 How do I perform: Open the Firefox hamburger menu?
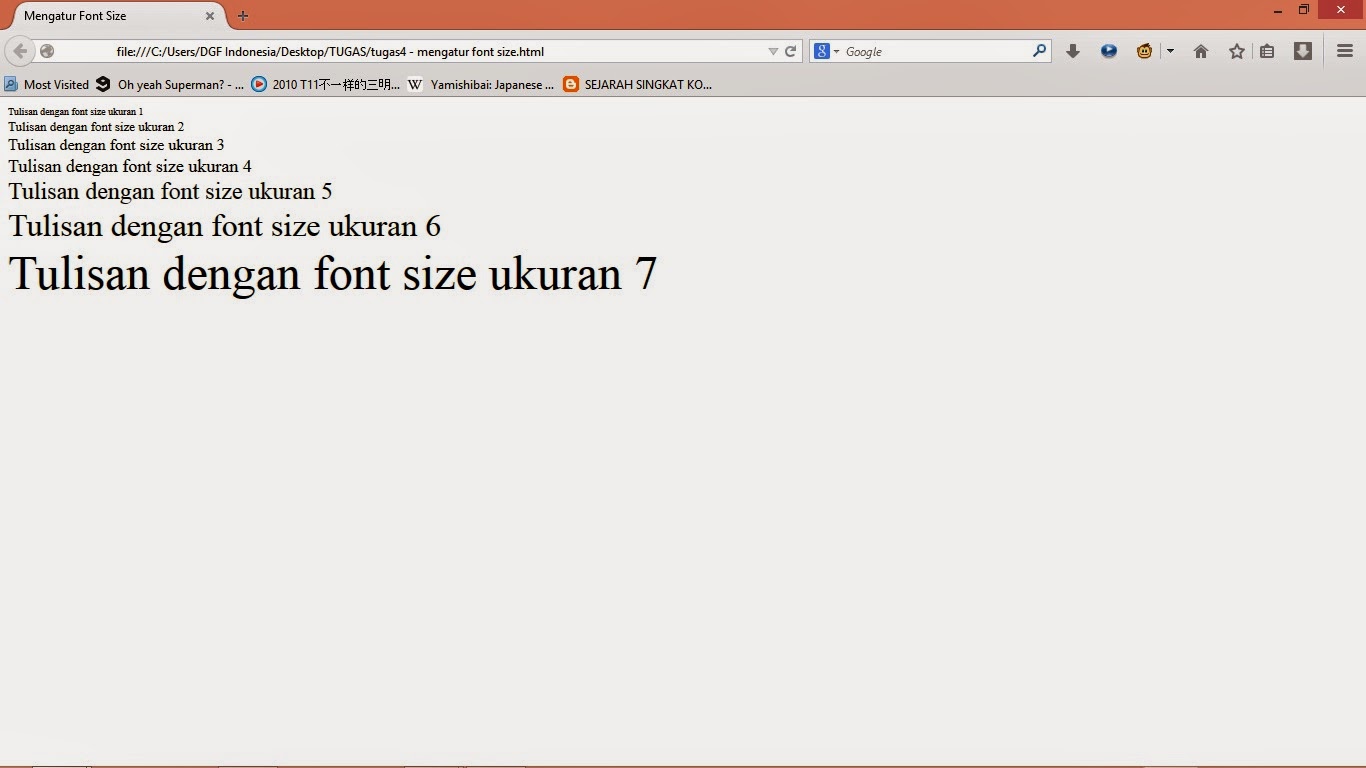(1344, 51)
